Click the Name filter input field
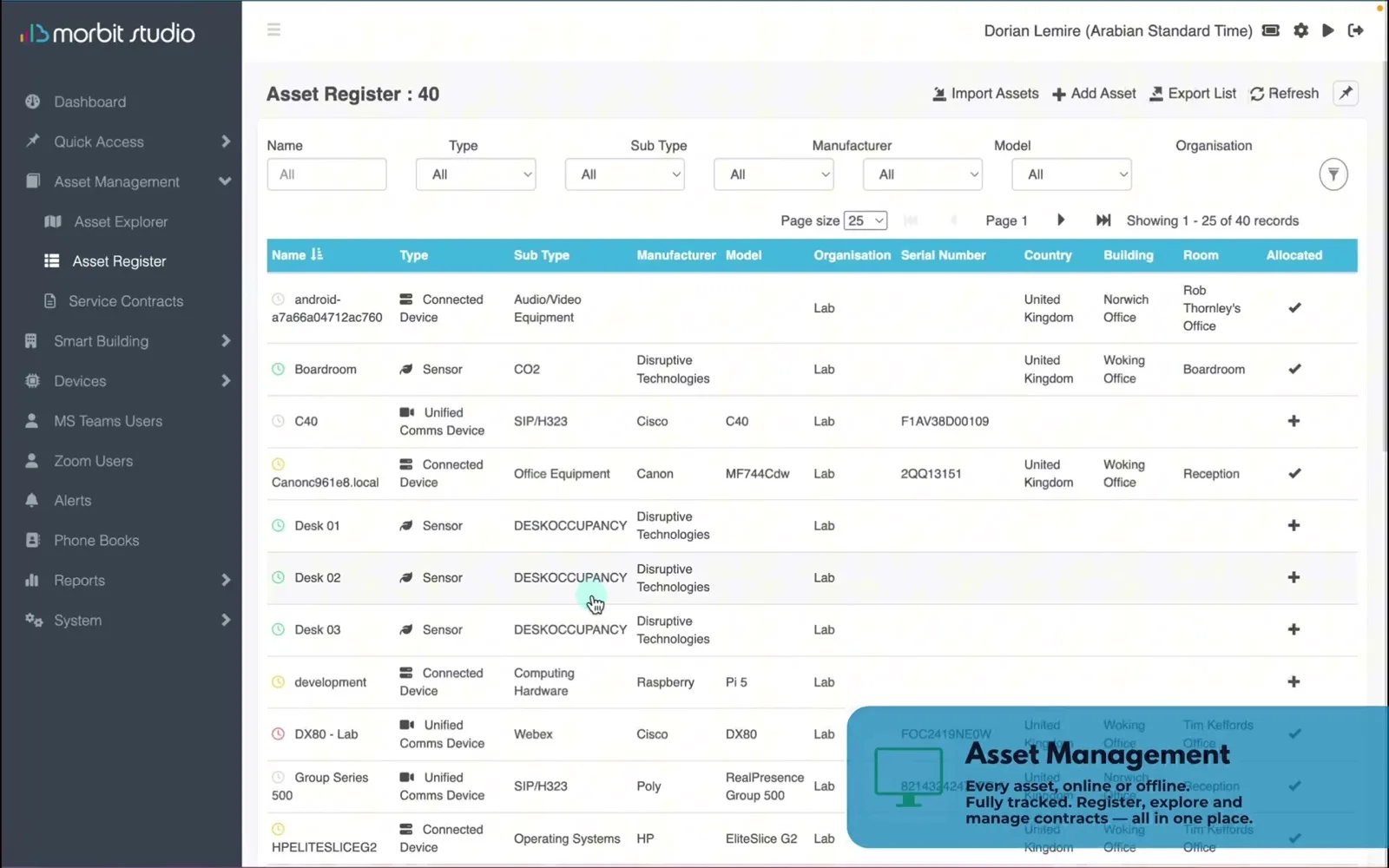Screen dimensions: 1389x868 (x=326, y=174)
